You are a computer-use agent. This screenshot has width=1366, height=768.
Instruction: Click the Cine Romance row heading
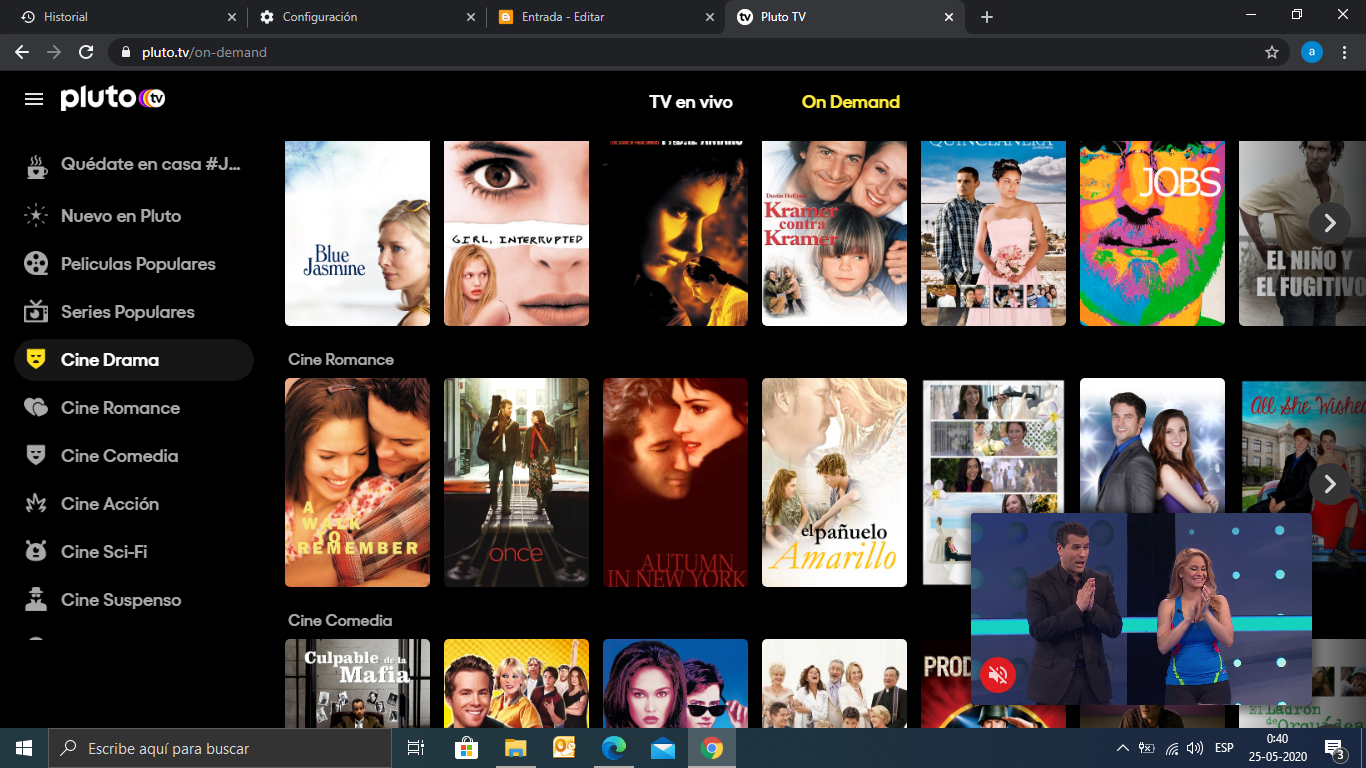[x=341, y=359]
